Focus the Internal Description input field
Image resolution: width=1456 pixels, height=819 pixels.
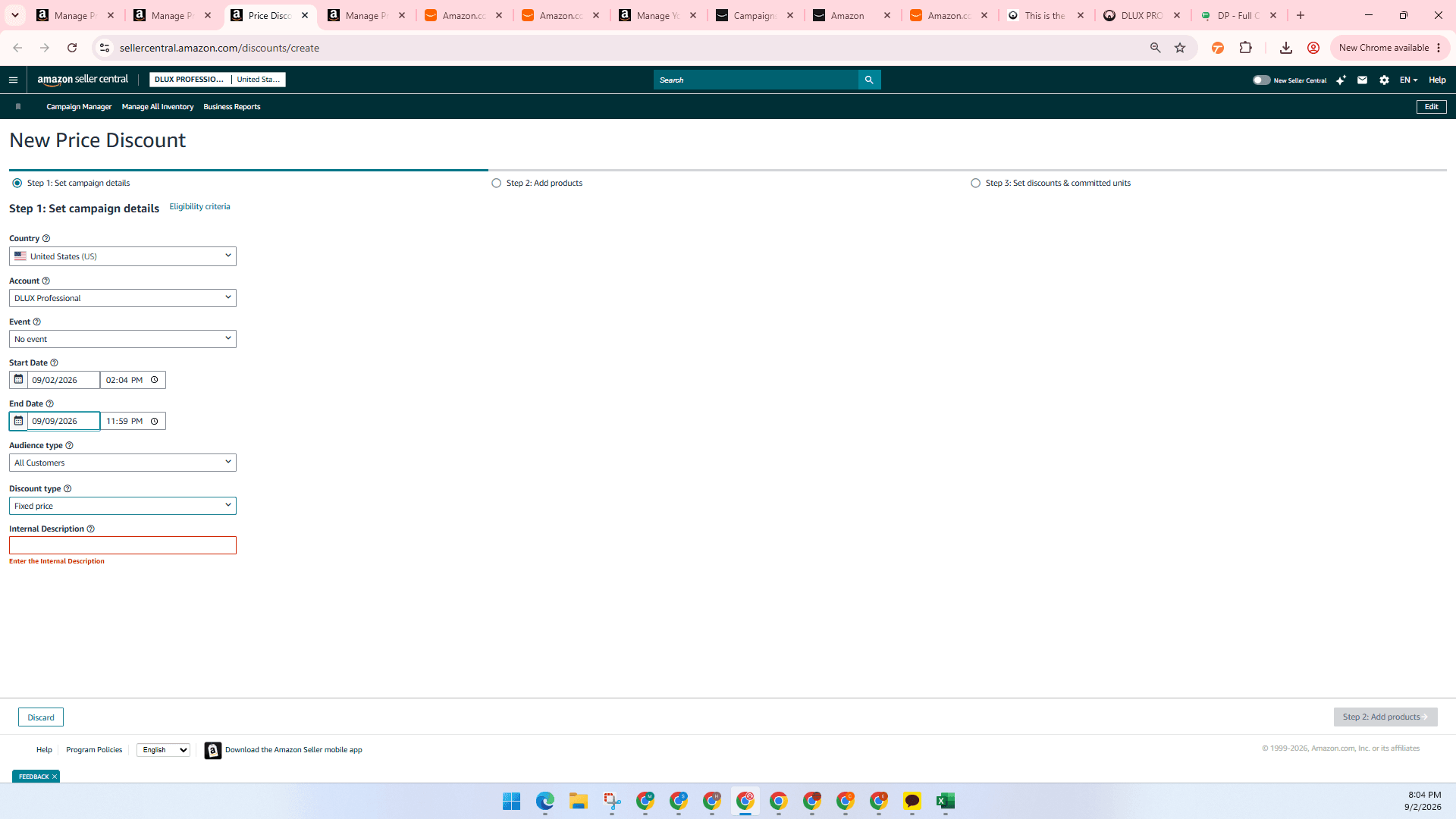click(x=123, y=545)
